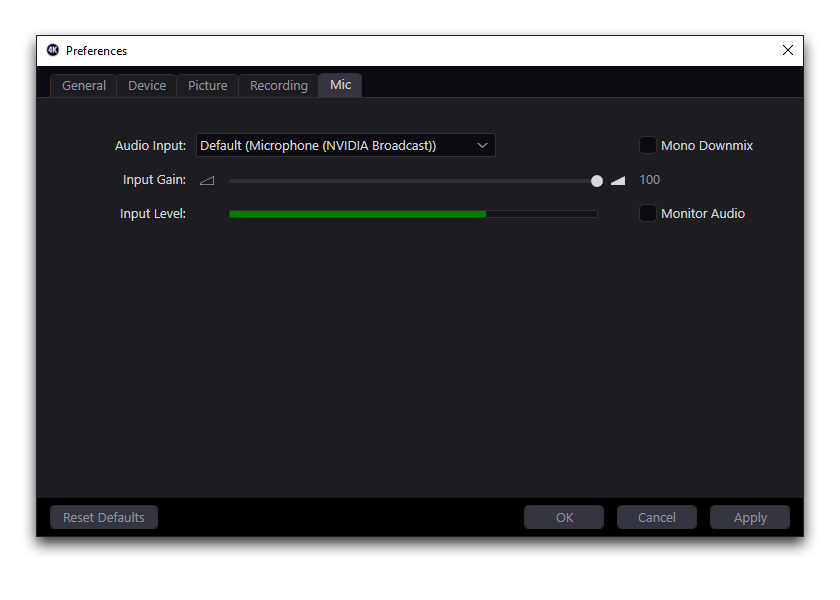This screenshot has width=840, height=600.
Task: Select the Picture tab
Action: coord(208,86)
